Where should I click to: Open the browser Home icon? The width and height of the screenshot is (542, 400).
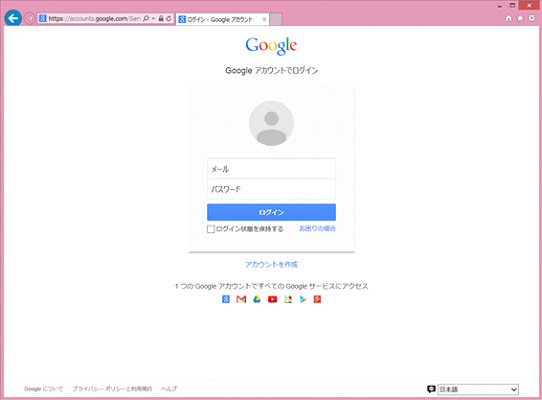[508, 18]
